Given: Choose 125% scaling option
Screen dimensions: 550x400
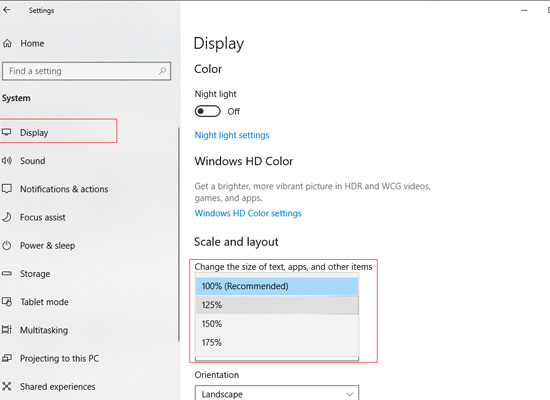Looking at the screenshot, I should point(277,305).
